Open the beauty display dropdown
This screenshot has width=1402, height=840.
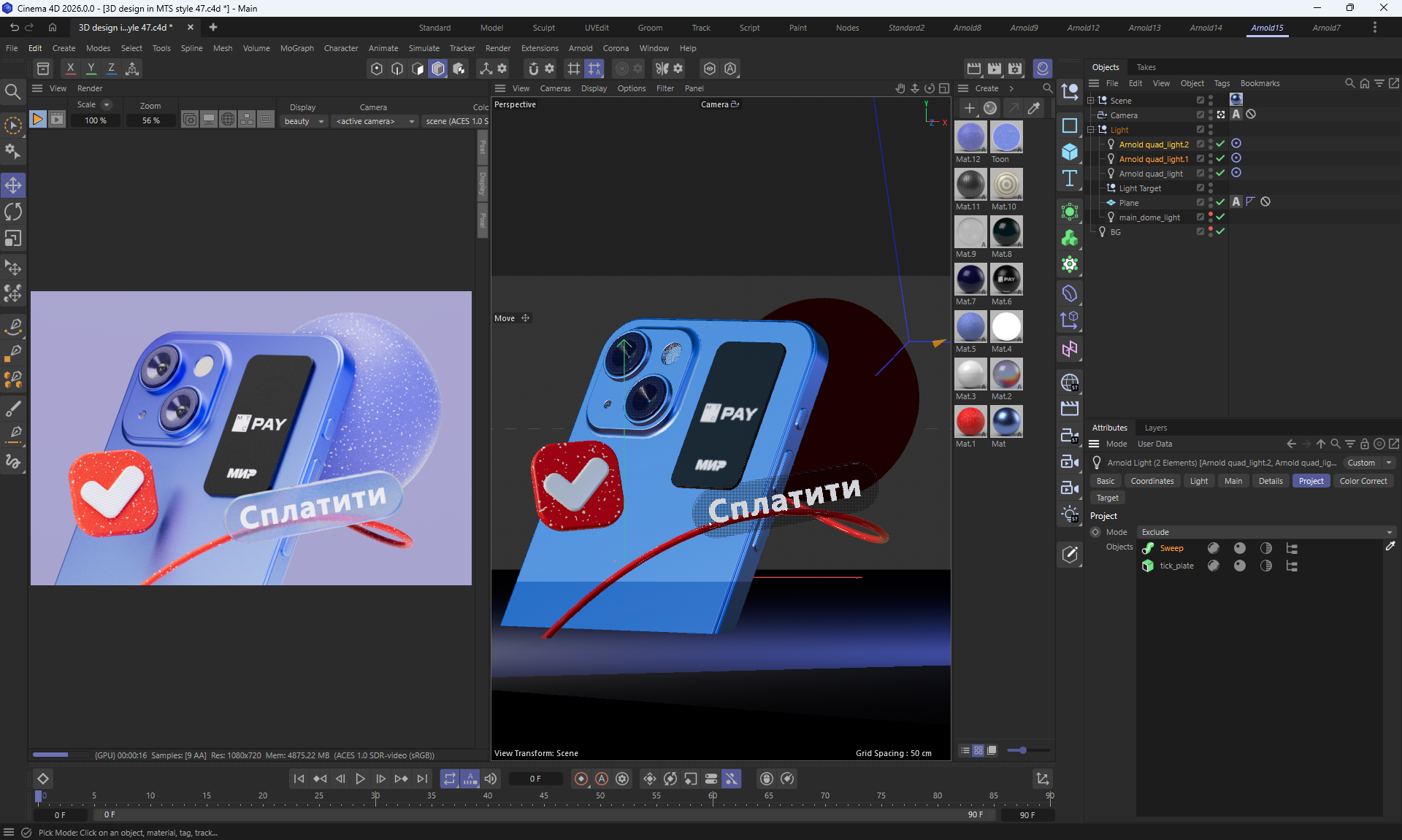pos(304,121)
